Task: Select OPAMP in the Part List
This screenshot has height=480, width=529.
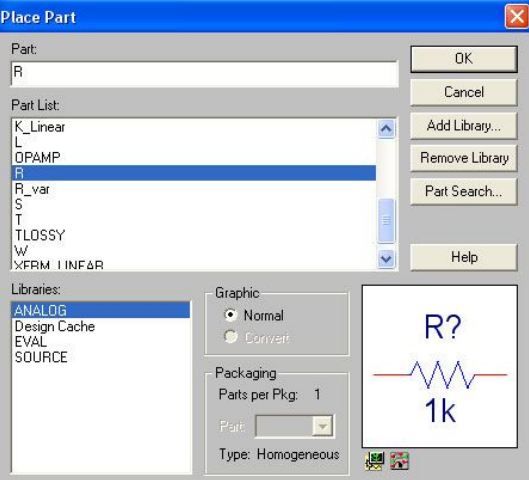Action: [194, 158]
